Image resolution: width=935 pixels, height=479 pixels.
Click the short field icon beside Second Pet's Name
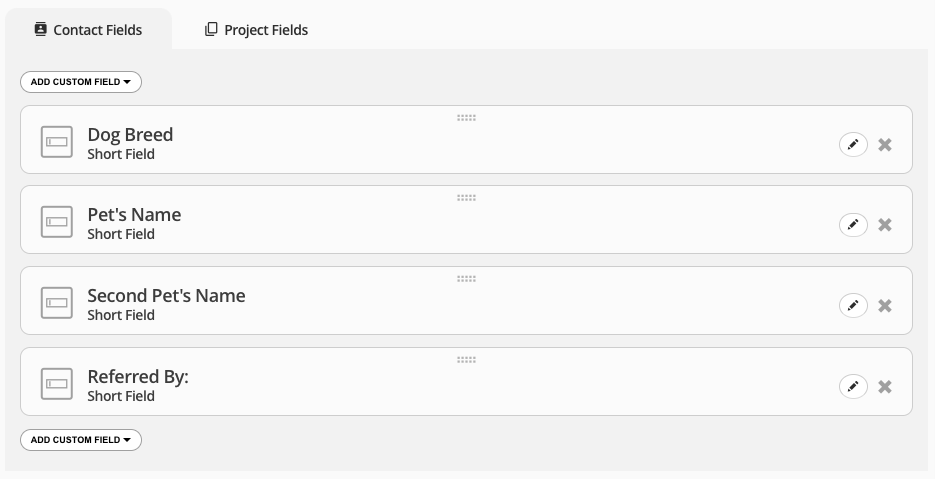(57, 303)
